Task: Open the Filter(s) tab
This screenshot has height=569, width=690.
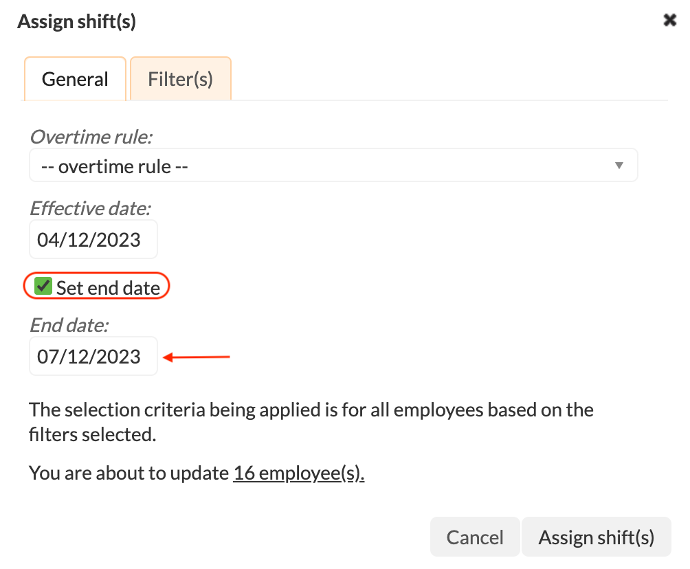Action: [180, 79]
